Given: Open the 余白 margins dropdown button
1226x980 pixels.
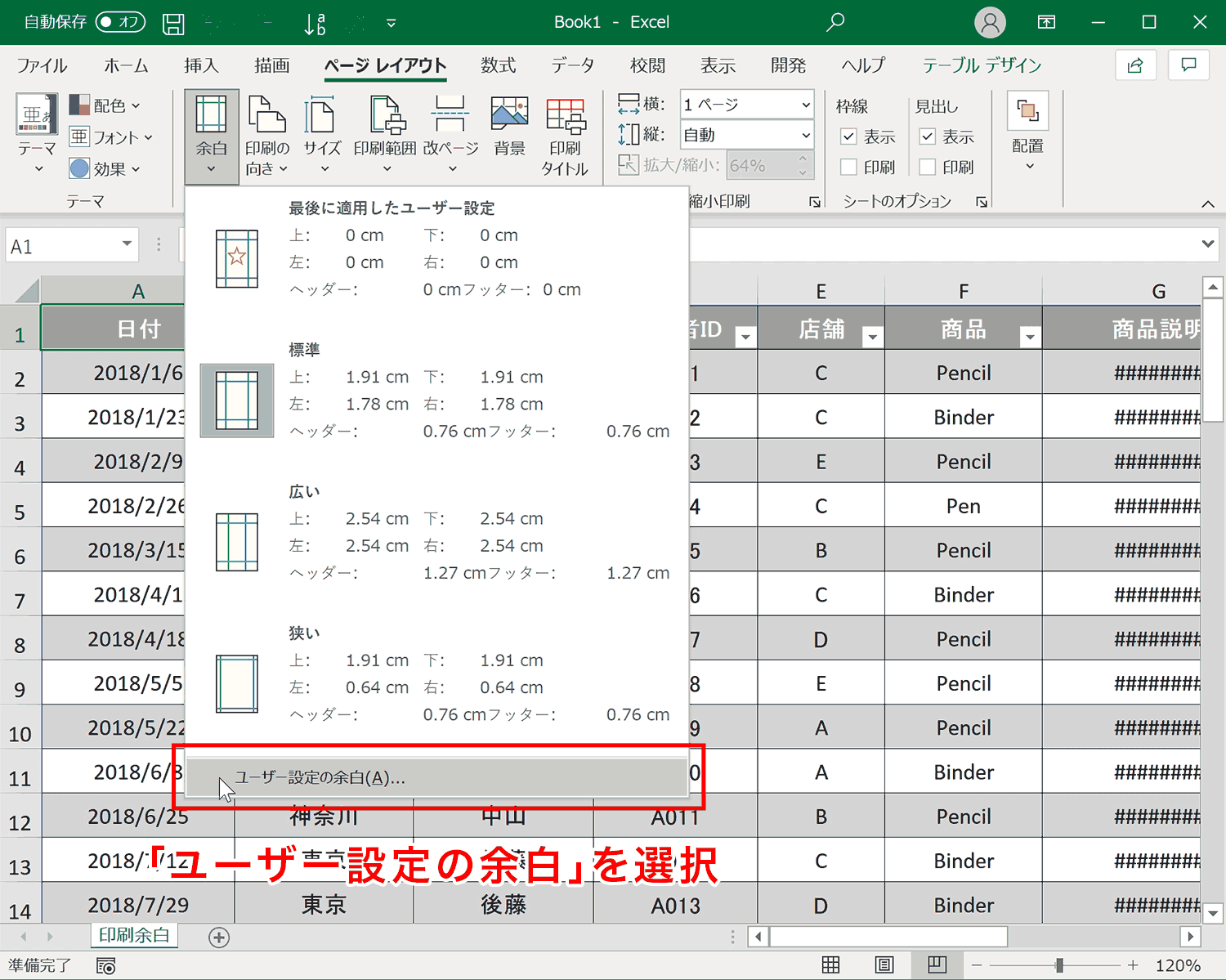Looking at the screenshot, I should coord(212,136).
